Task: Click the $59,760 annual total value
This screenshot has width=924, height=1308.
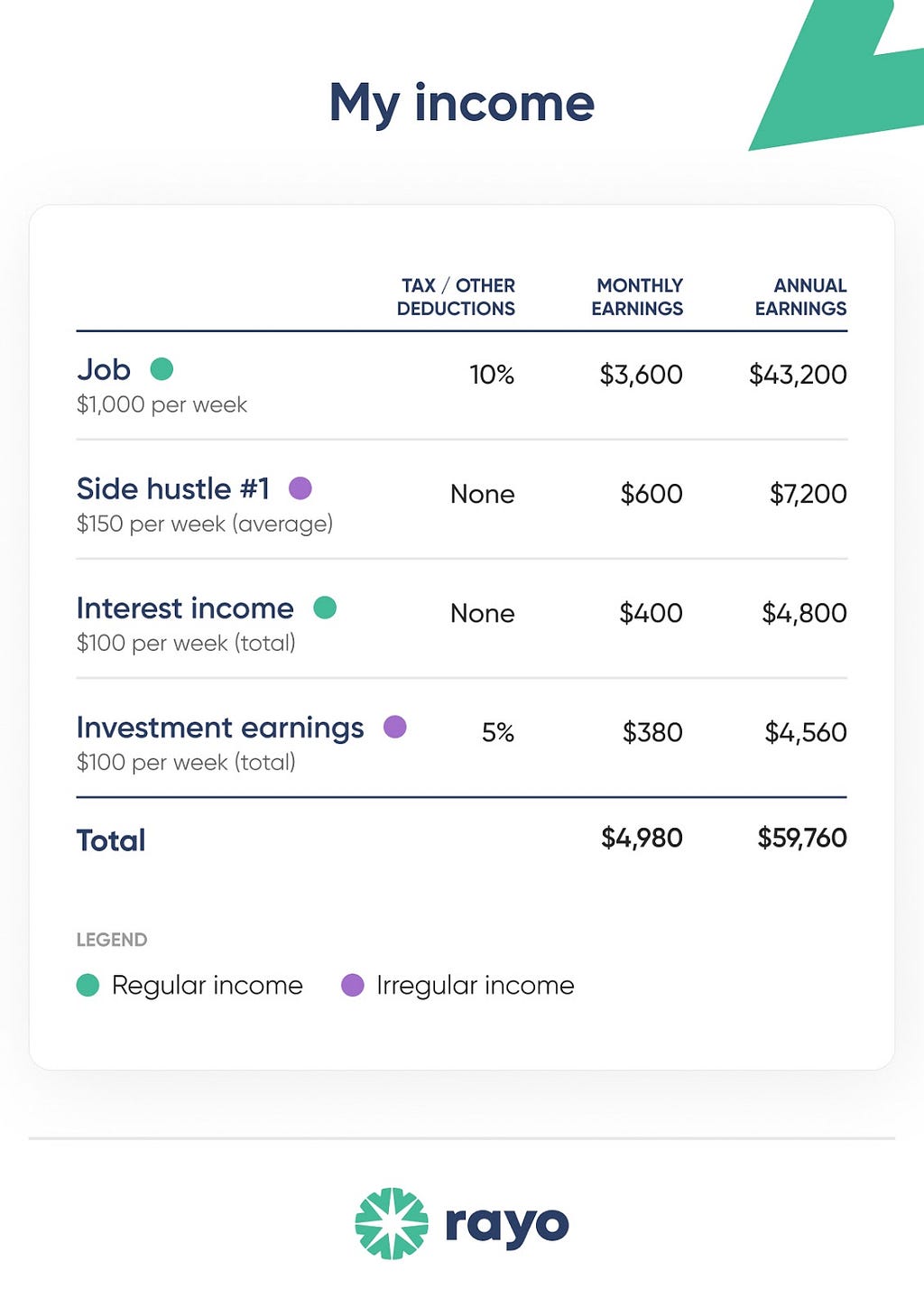Action: pos(802,838)
